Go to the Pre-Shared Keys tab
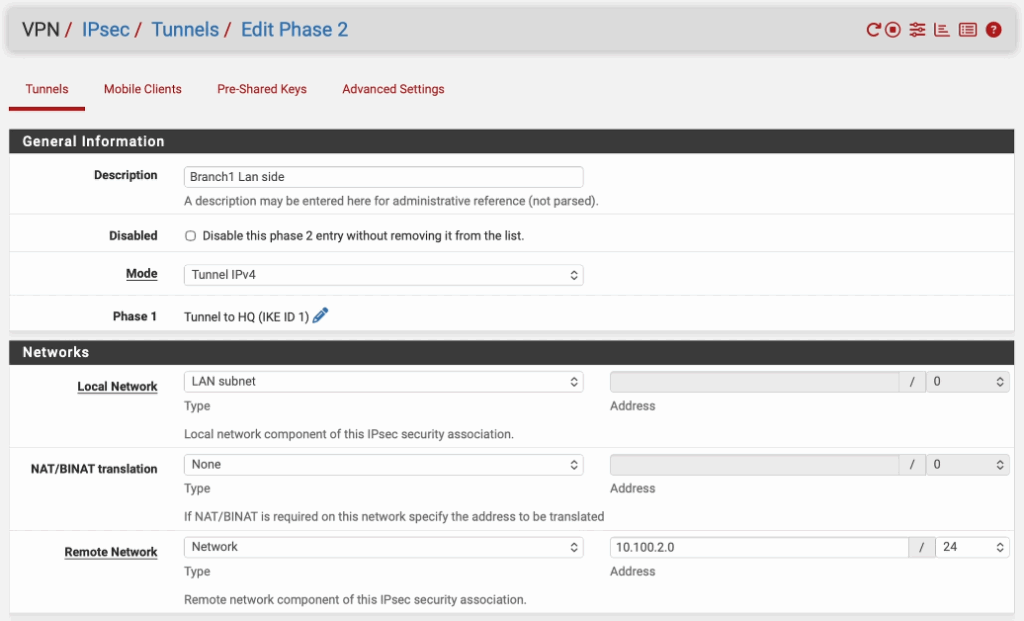The height and width of the screenshot is (621, 1024). tap(262, 89)
